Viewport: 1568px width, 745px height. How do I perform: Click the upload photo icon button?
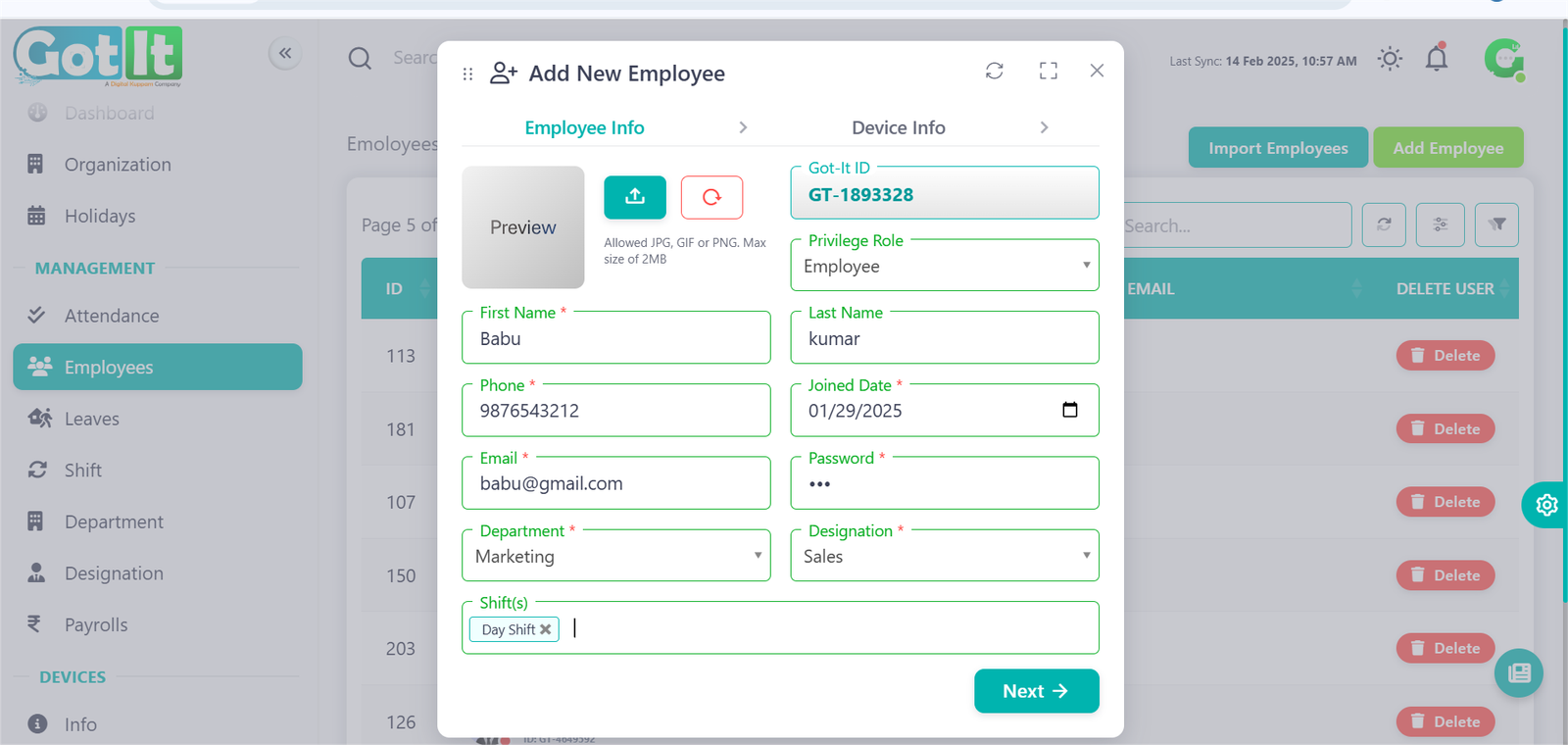[634, 197]
